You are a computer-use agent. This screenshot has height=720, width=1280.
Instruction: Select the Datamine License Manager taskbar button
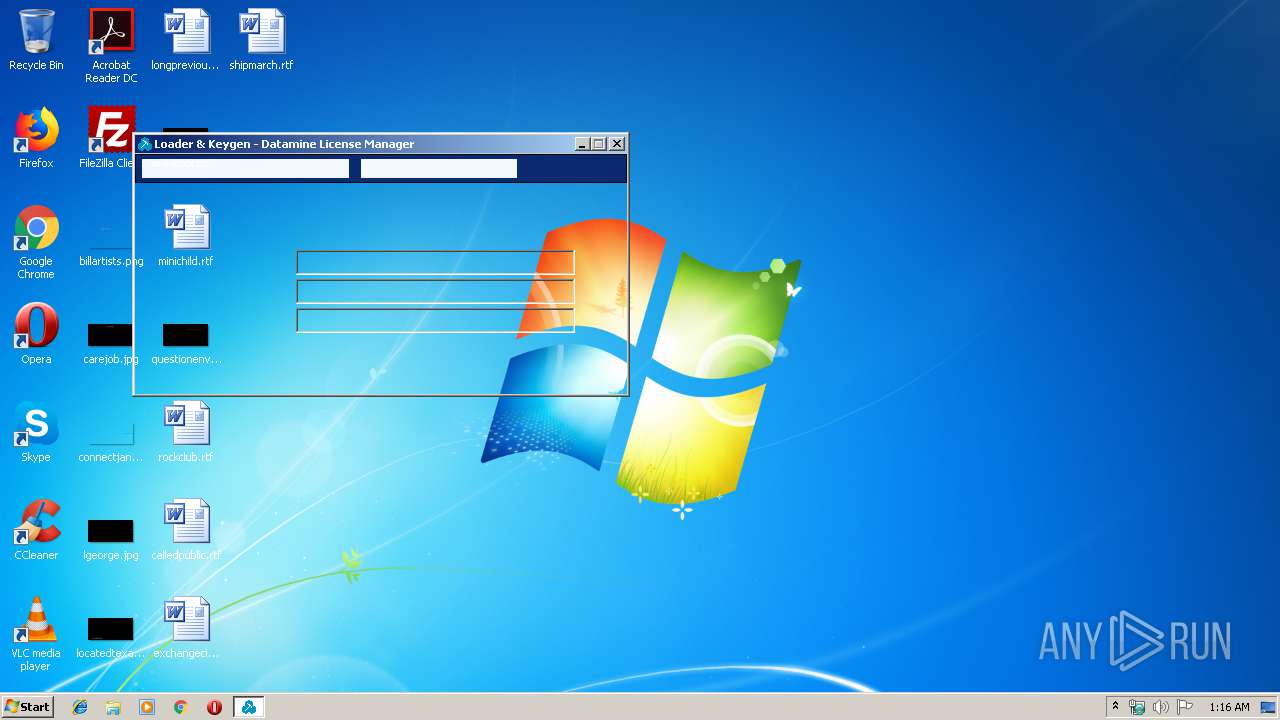(248, 707)
